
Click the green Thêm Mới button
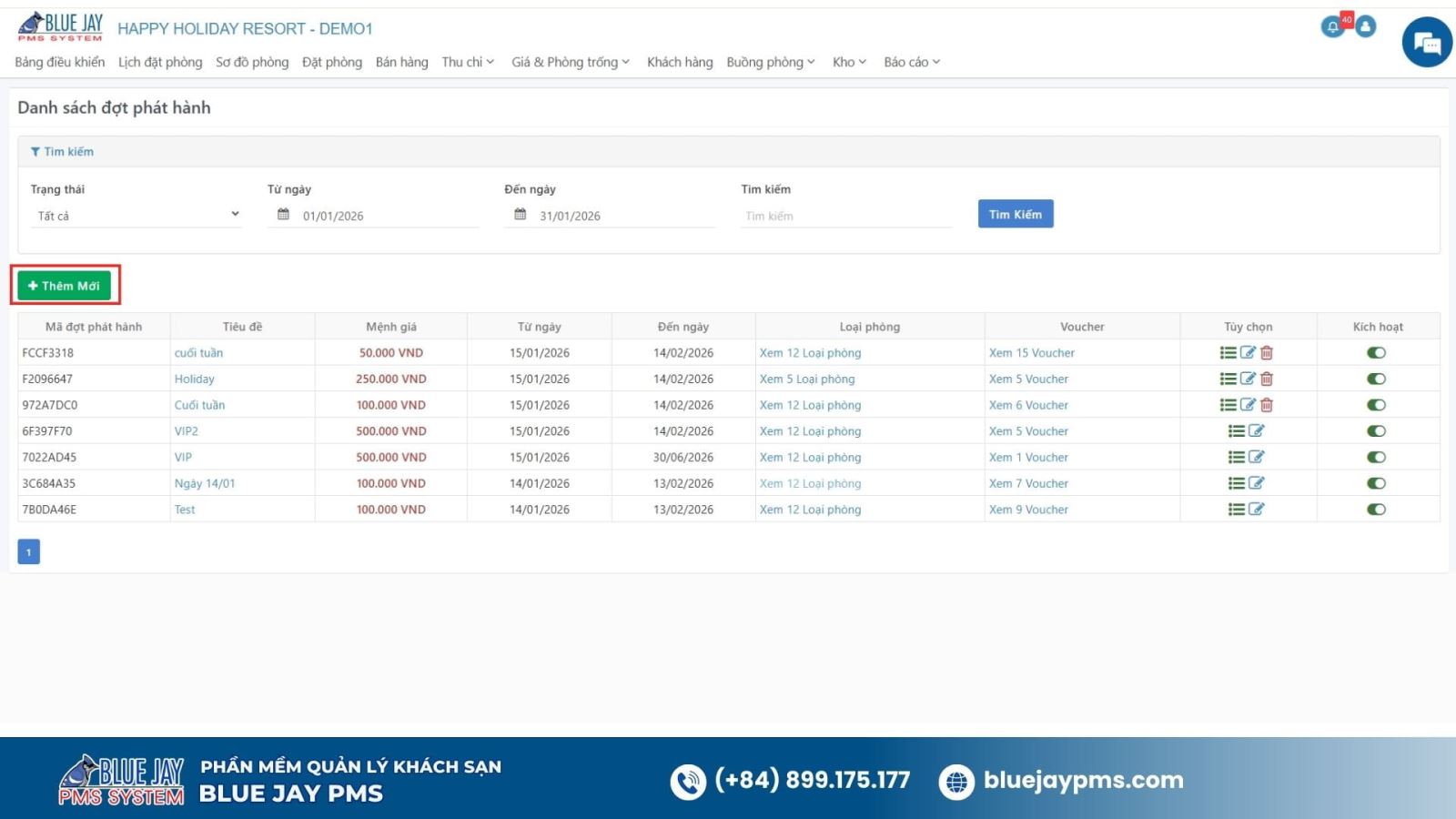click(65, 286)
